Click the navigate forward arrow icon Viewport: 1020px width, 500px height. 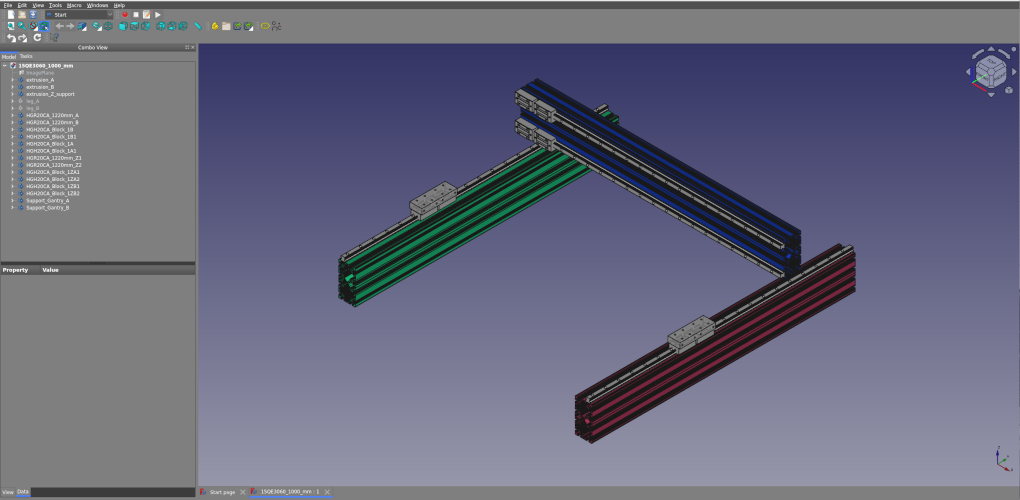(x=70, y=26)
